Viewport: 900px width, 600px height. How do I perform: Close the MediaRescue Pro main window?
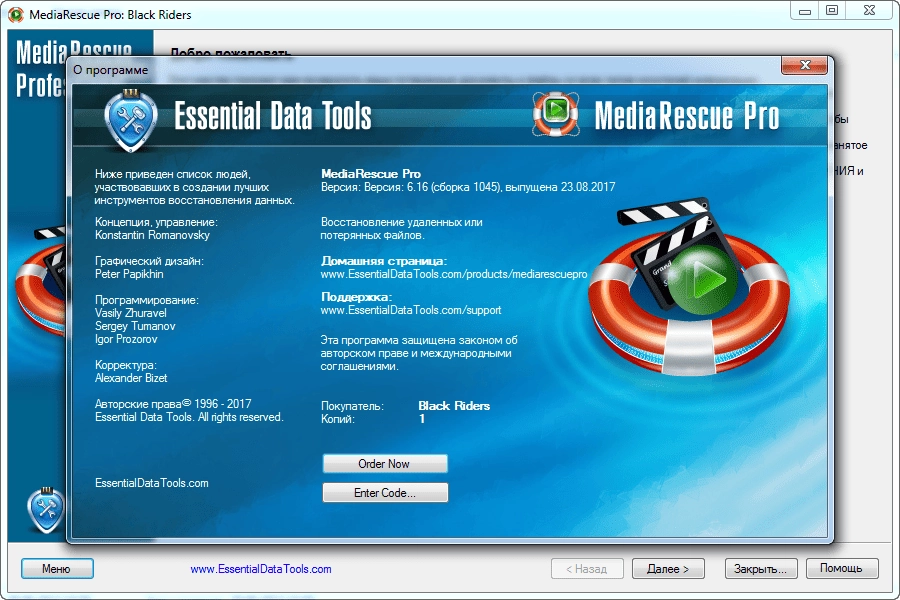869,11
